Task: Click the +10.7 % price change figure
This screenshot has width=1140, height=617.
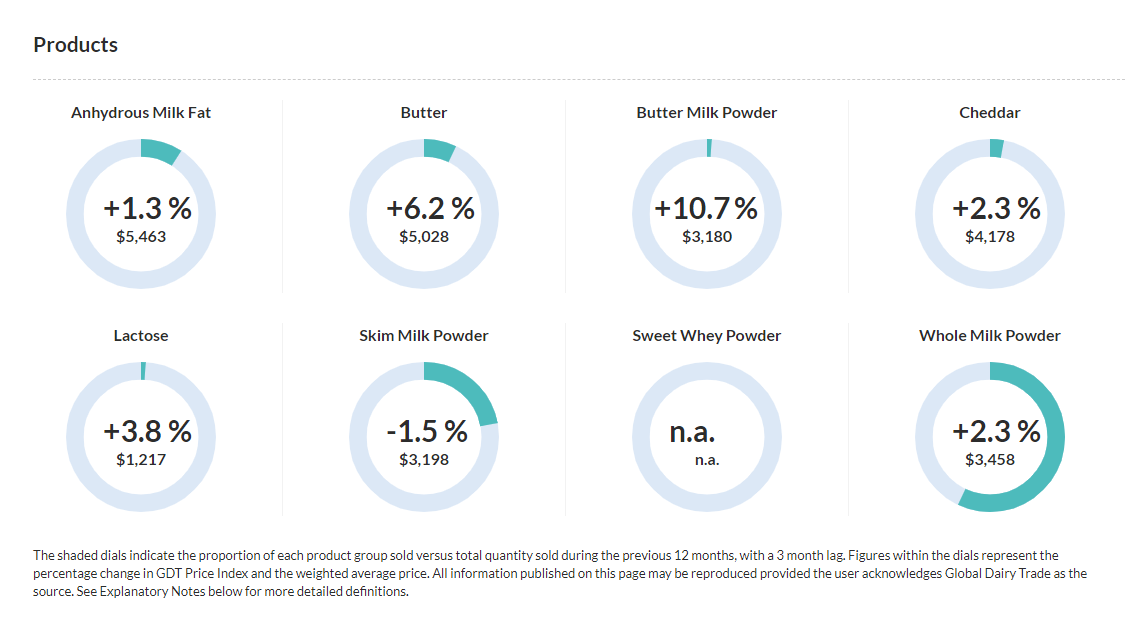Action: pos(706,209)
